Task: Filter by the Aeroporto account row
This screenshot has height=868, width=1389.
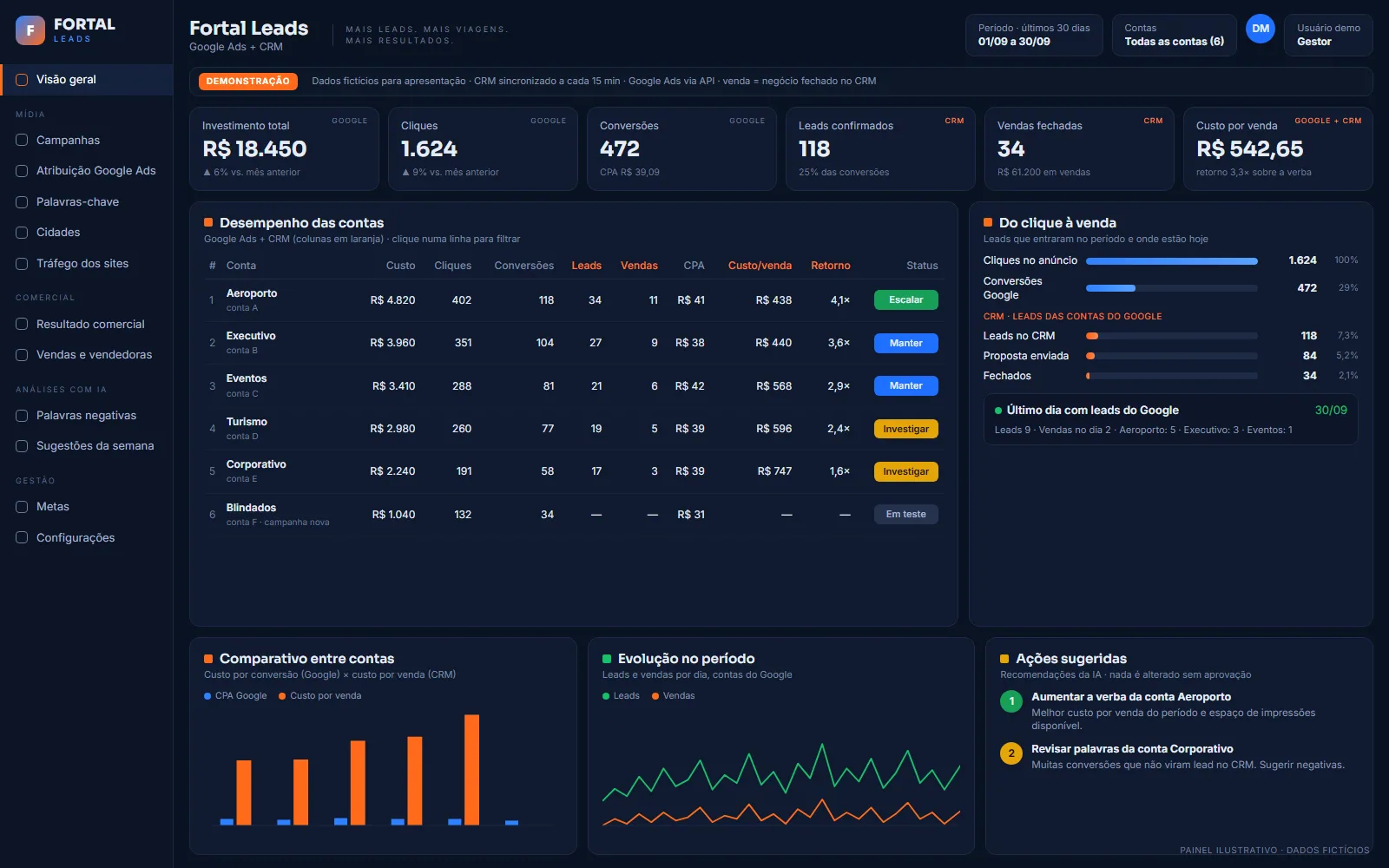Action: [573, 300]
